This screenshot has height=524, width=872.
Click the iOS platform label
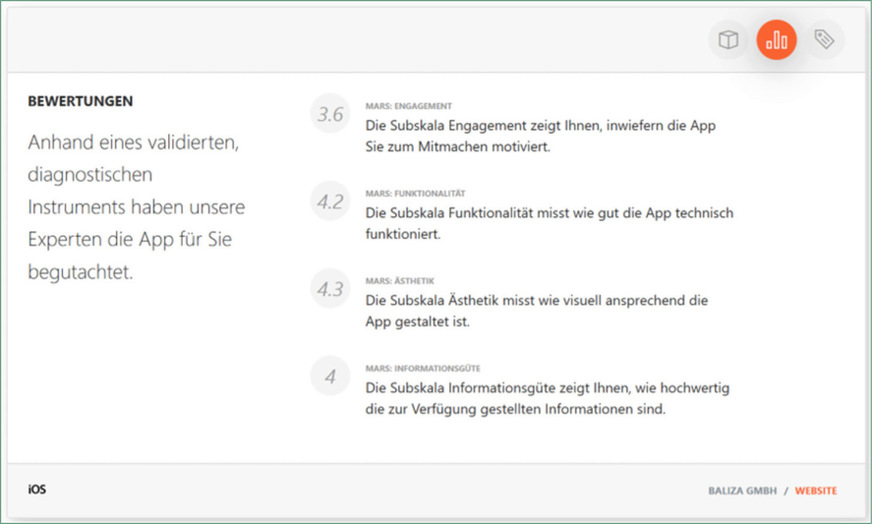pos(37,490)
